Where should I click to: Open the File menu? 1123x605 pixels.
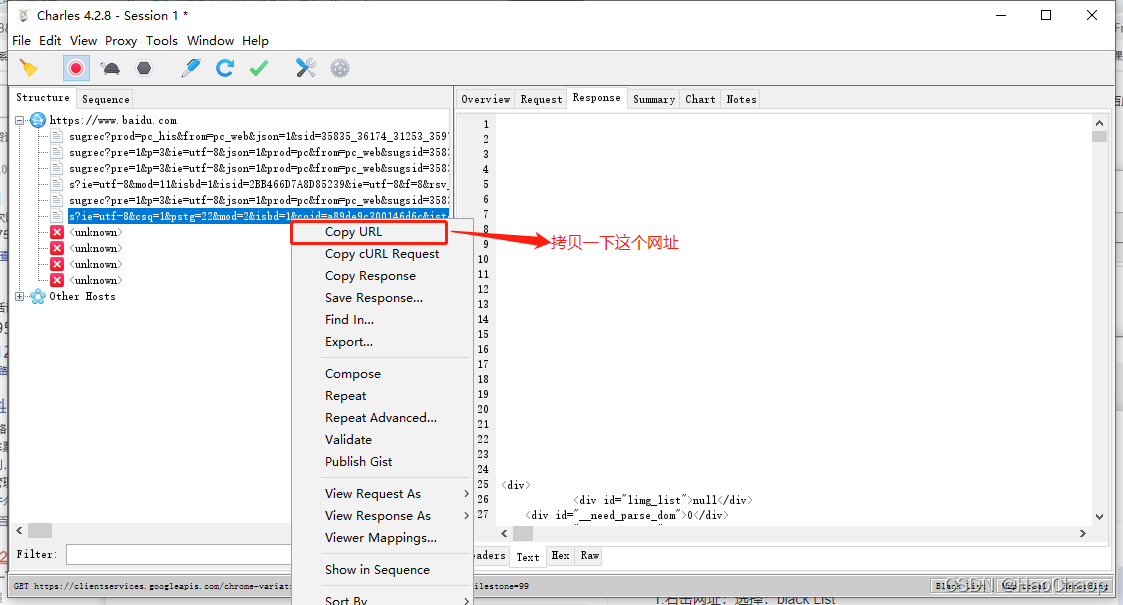21,41
